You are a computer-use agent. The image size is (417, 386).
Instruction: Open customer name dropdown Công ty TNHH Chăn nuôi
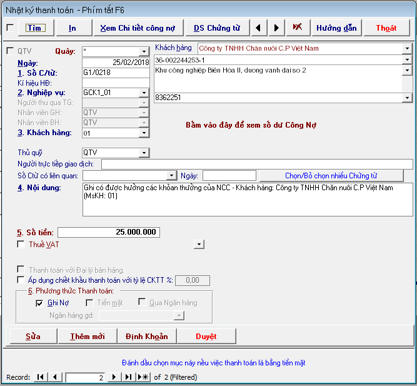(407, 49)
